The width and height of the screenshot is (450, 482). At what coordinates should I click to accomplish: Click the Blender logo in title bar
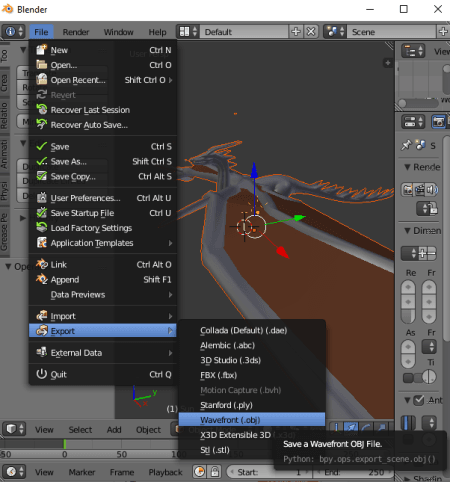coord(7,9)
